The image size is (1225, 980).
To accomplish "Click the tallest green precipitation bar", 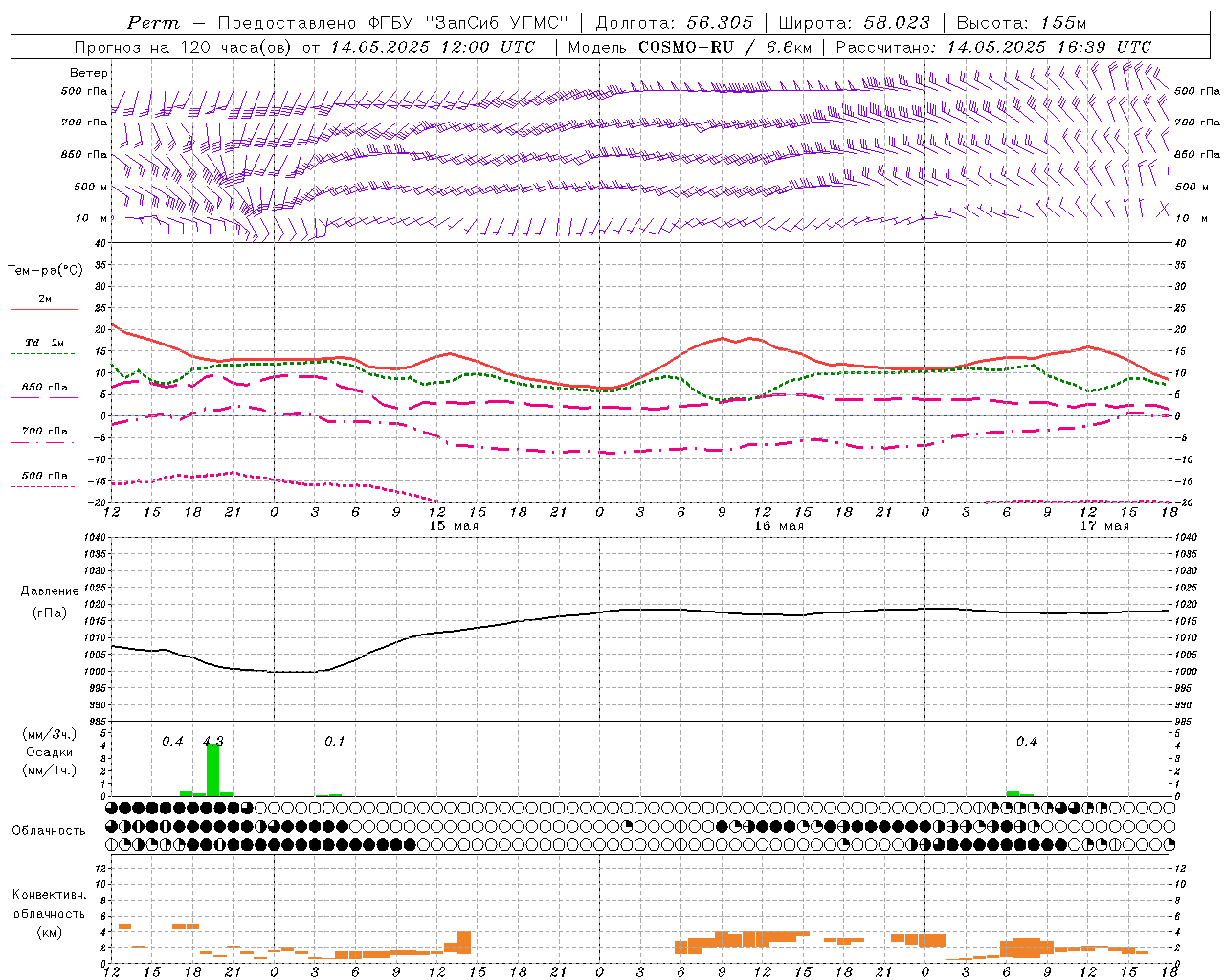I will pyautogui.click(x=212, y=769).
